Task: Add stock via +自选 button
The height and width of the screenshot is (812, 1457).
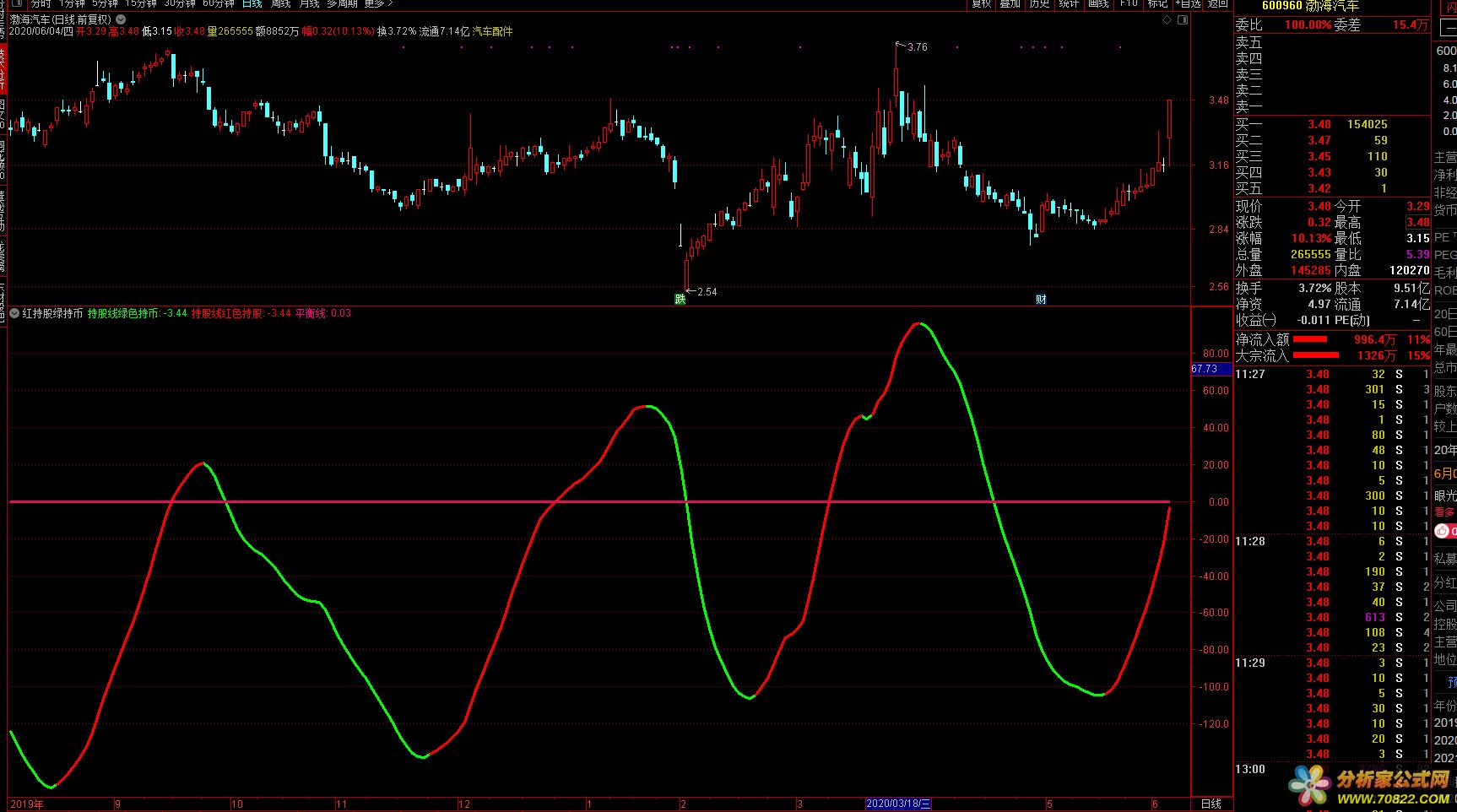Action: click(1188, 3)
